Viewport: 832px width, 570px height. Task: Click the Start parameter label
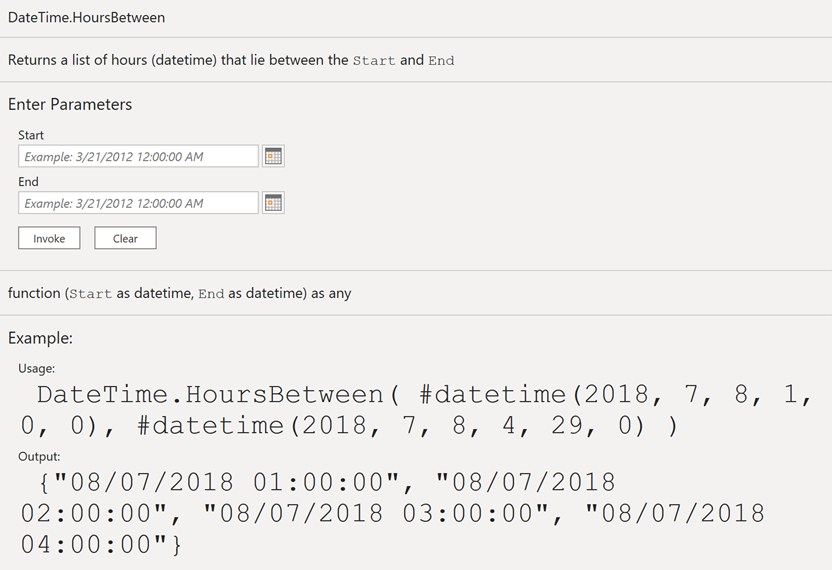click(x=31, y=135)
